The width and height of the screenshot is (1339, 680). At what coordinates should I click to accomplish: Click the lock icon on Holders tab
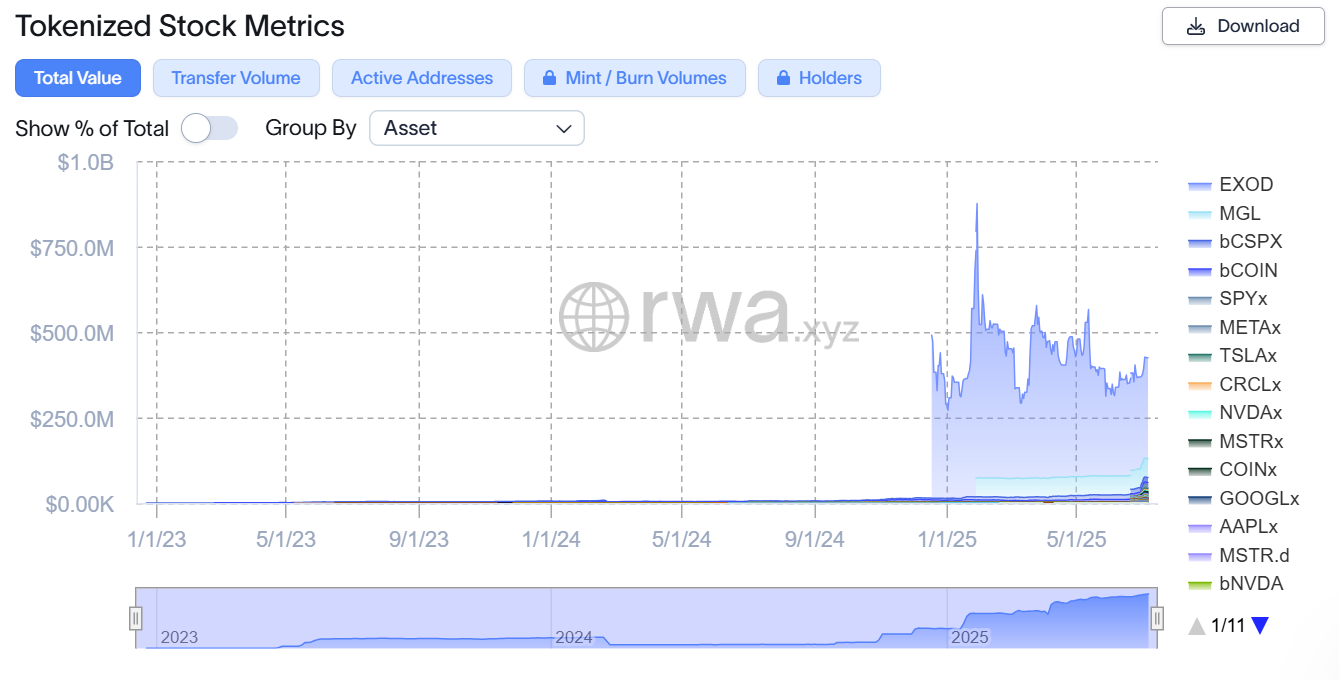pos(782,78)
